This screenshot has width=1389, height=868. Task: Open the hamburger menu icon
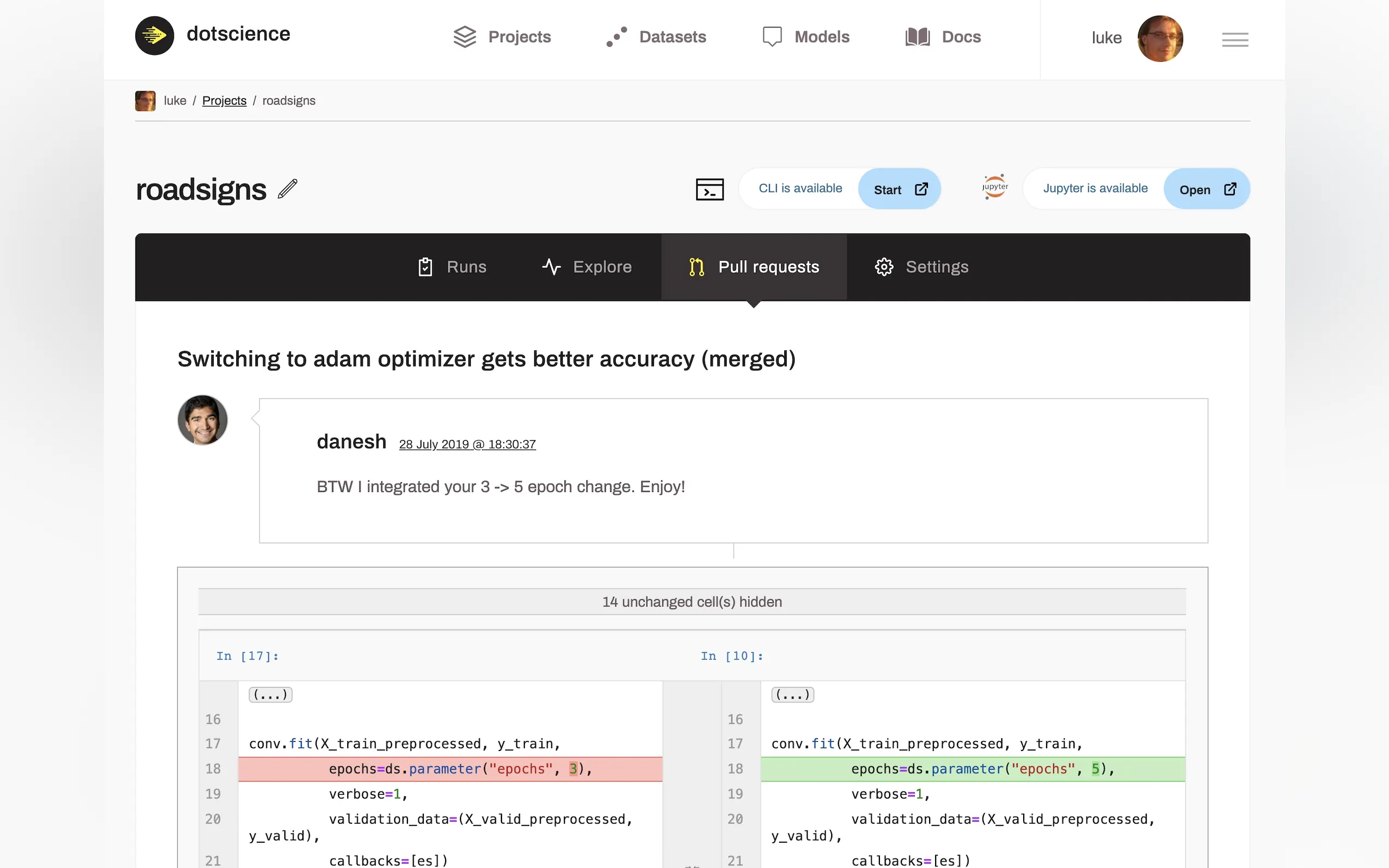(1235, 39)
